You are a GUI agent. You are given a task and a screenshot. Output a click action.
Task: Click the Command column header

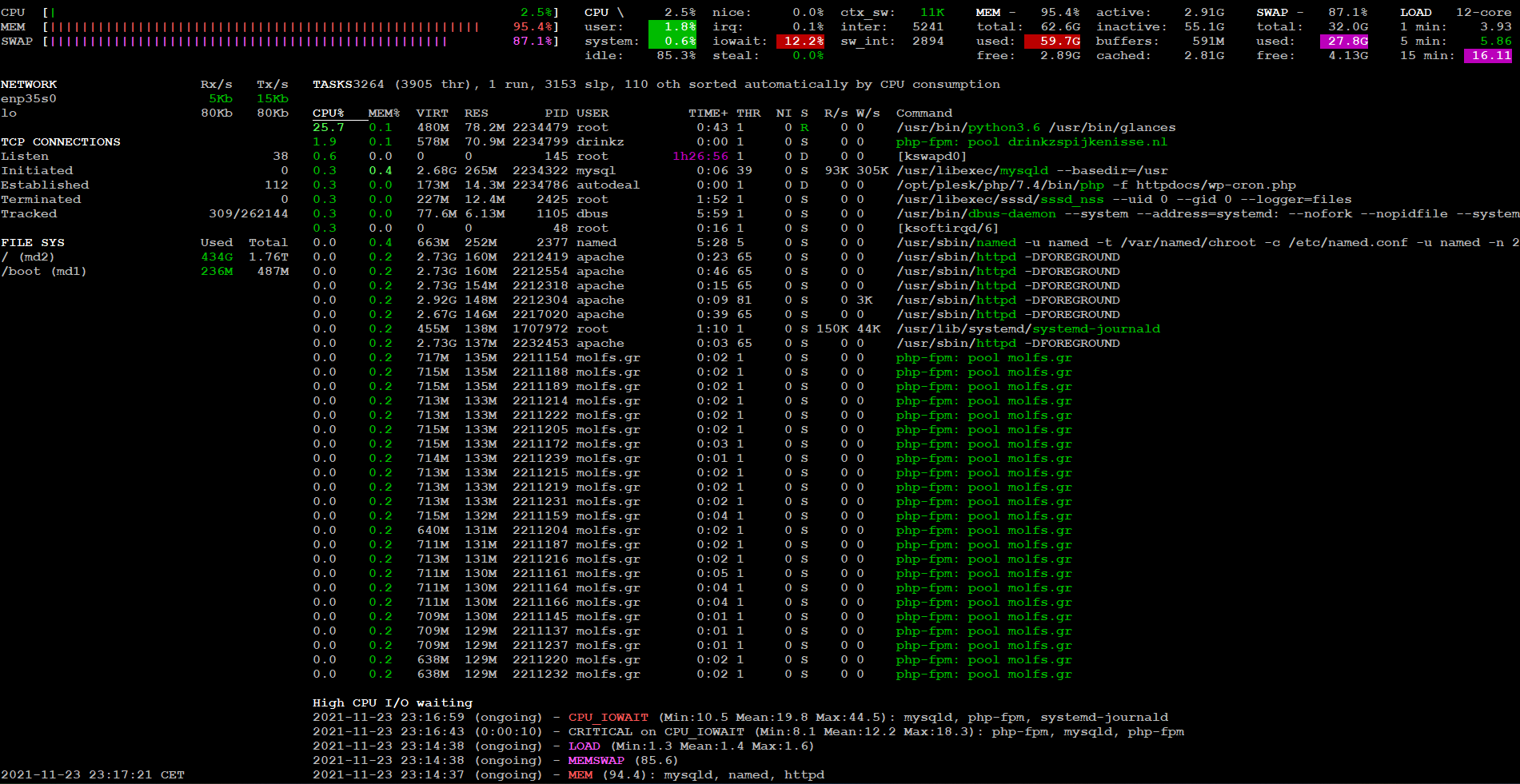coord(924,113)
